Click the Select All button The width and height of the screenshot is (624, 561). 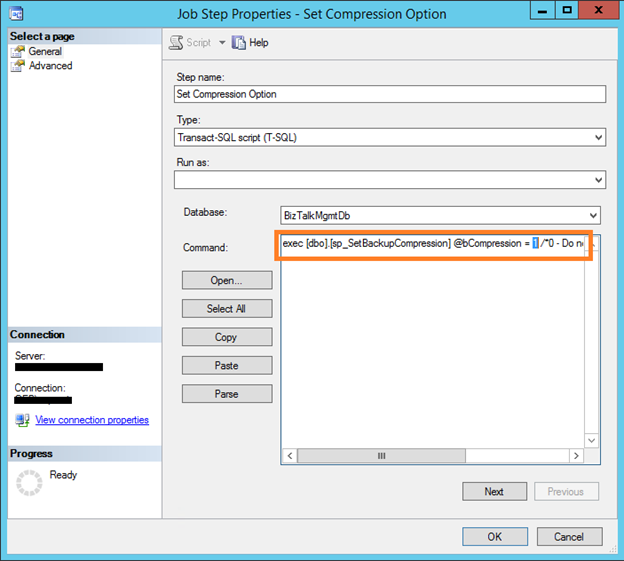click(x=227, y=309)
